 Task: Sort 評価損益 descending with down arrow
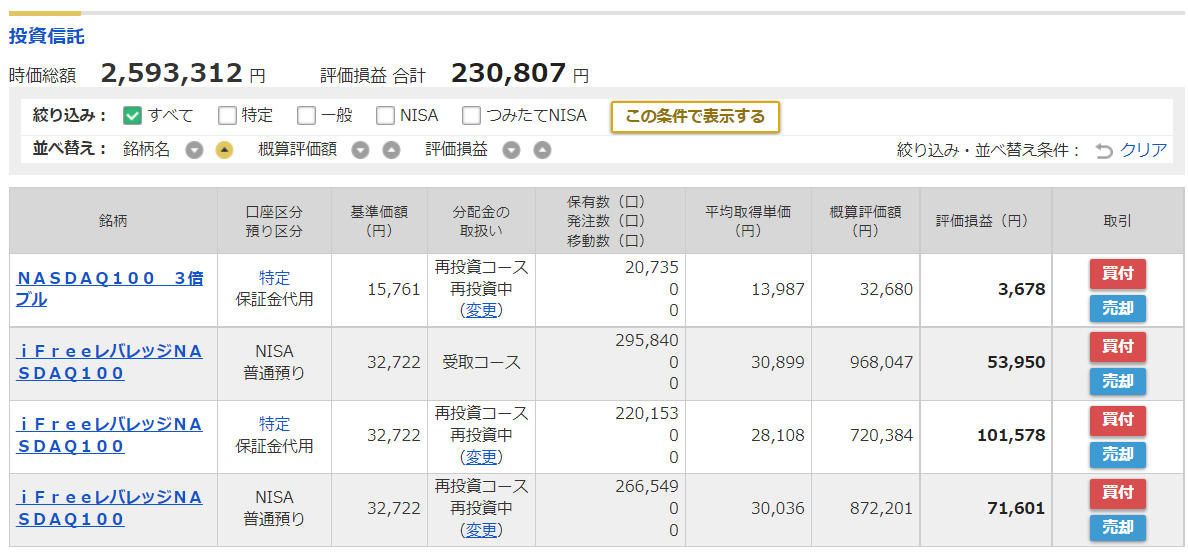[x=511, y=150]
